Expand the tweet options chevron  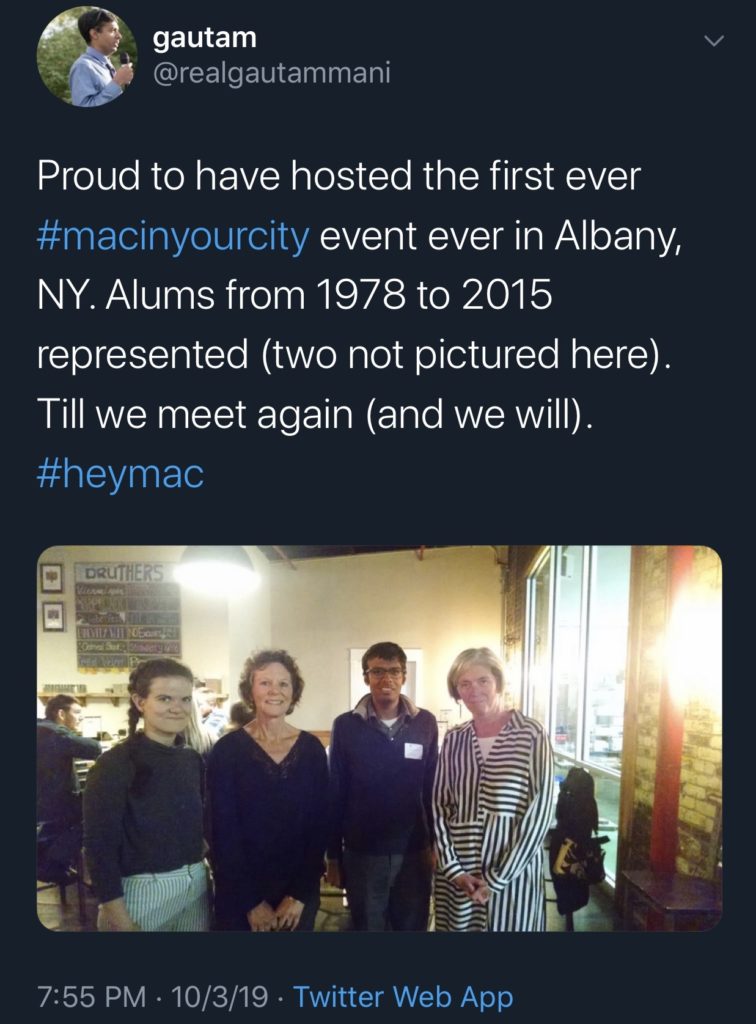(x=713, y=41)
